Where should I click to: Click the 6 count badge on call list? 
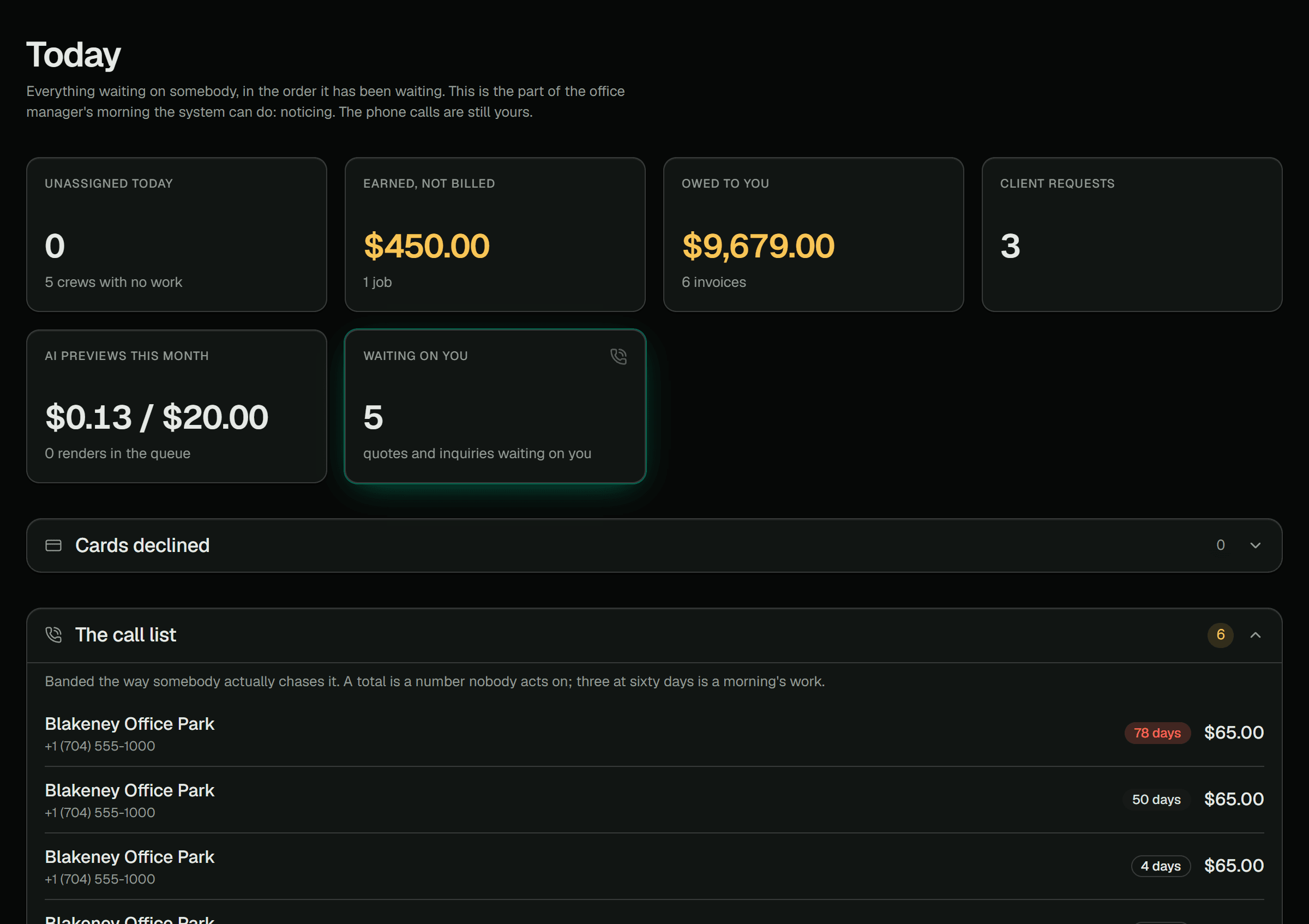coord(1221,635)
